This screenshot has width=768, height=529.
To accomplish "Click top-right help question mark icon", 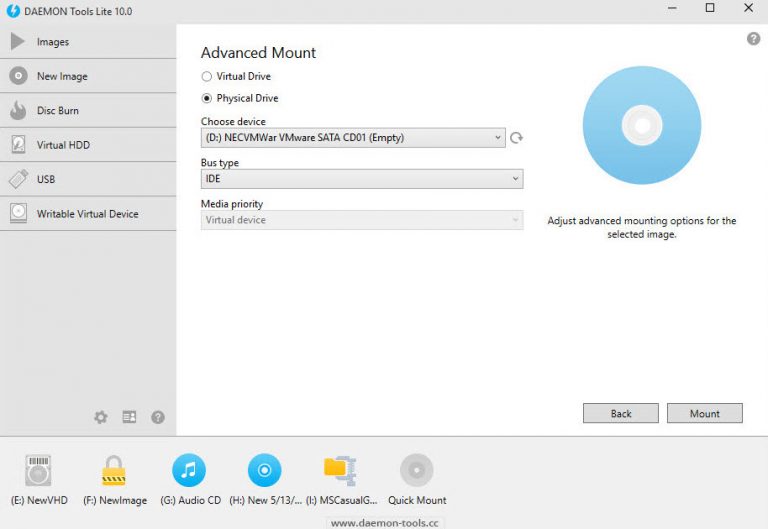I will 753,39.
